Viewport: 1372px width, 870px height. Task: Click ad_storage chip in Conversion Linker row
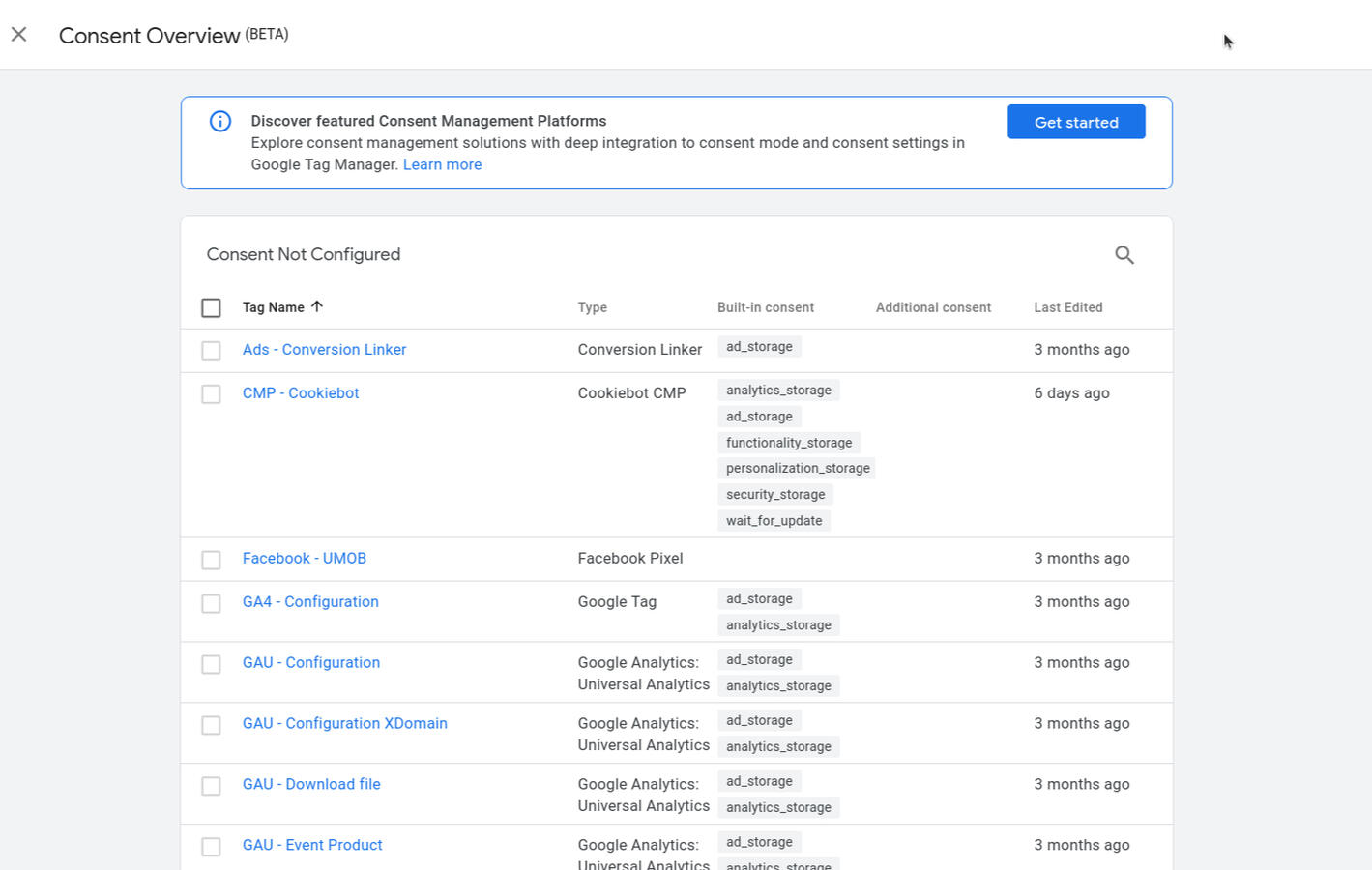coord(759,347)
